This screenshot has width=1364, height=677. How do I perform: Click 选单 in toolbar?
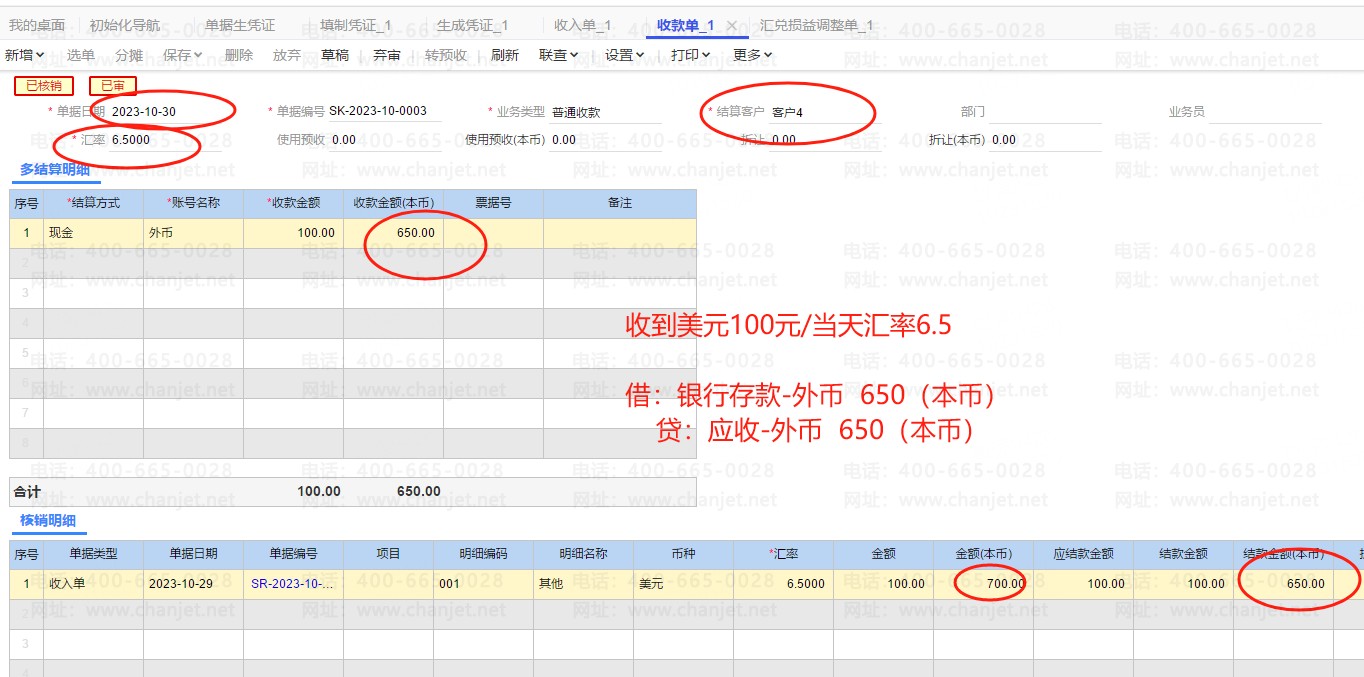(81, 55)
